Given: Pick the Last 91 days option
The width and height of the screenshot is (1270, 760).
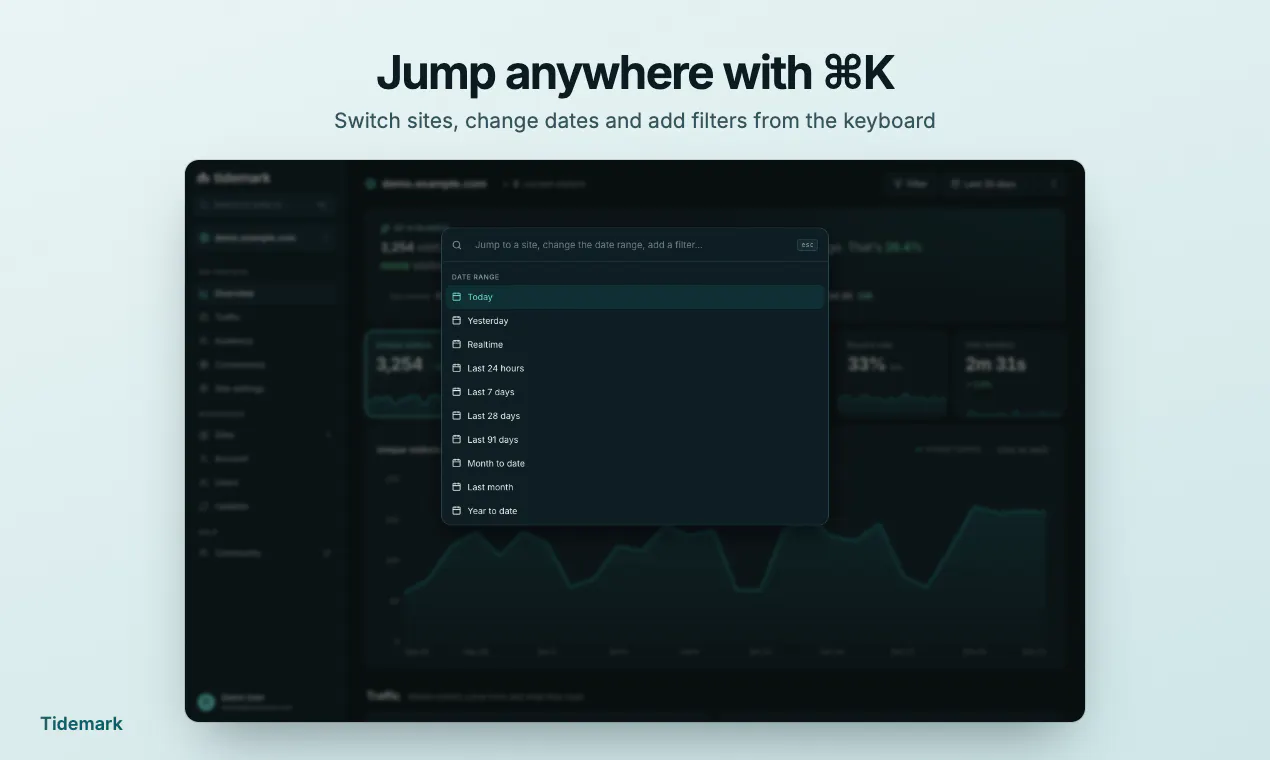Looking at the screenshot, I should point(635,440).
